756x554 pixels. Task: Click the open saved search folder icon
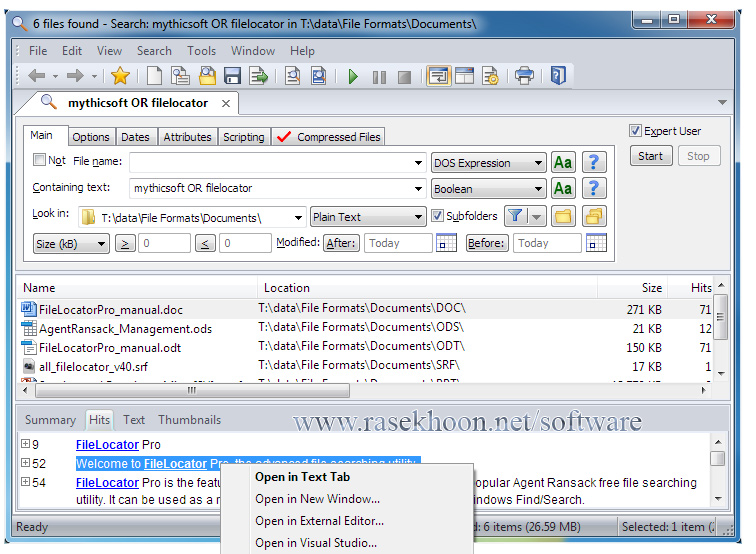pos(207,76)
